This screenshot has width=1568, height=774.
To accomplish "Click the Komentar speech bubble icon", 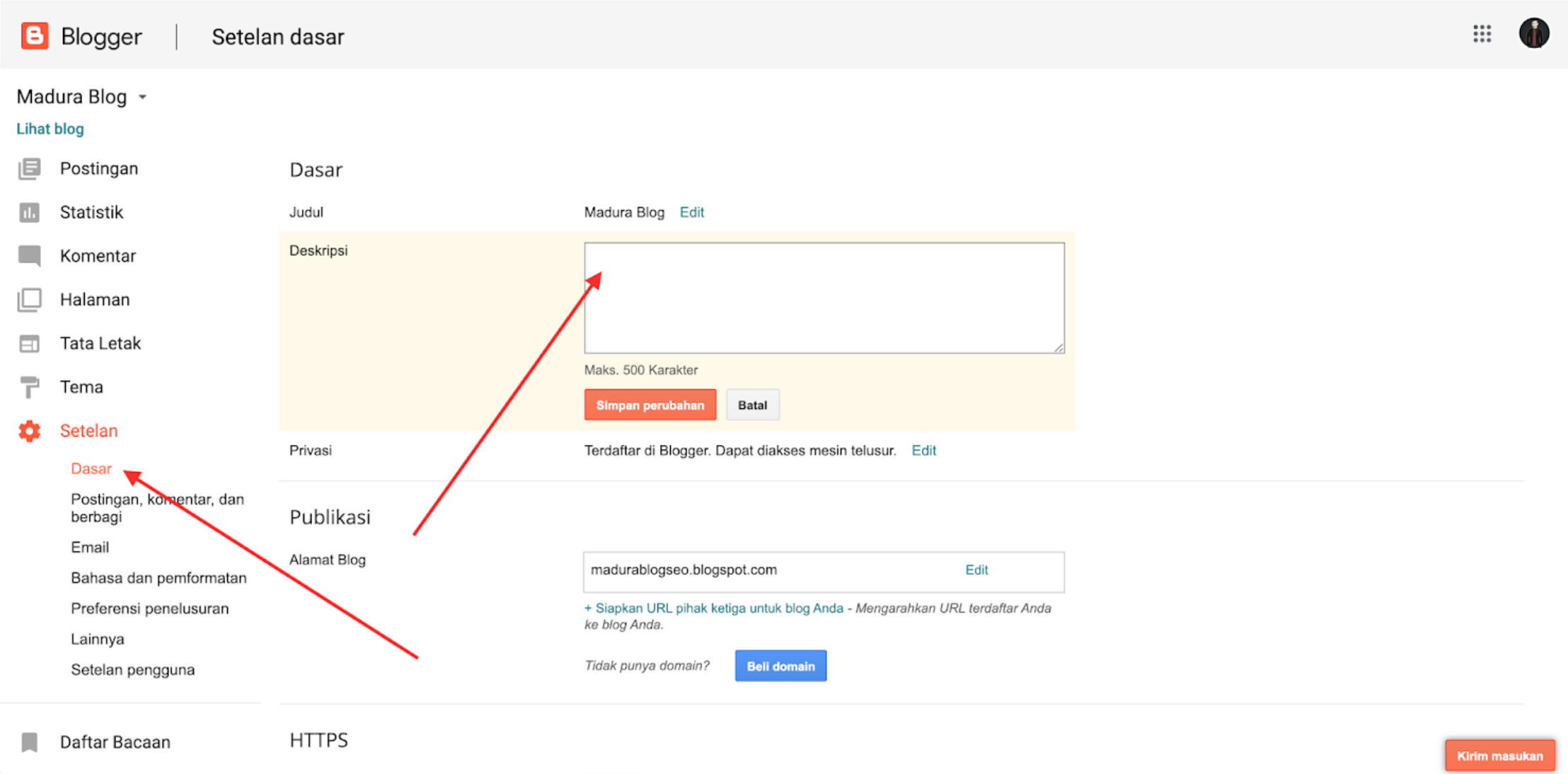I will (x=29, y=255).
